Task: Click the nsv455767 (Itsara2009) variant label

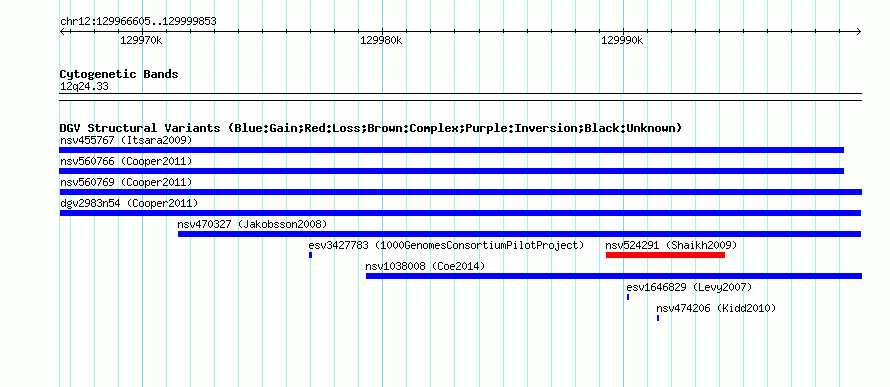Action: (x=126, y=140)
